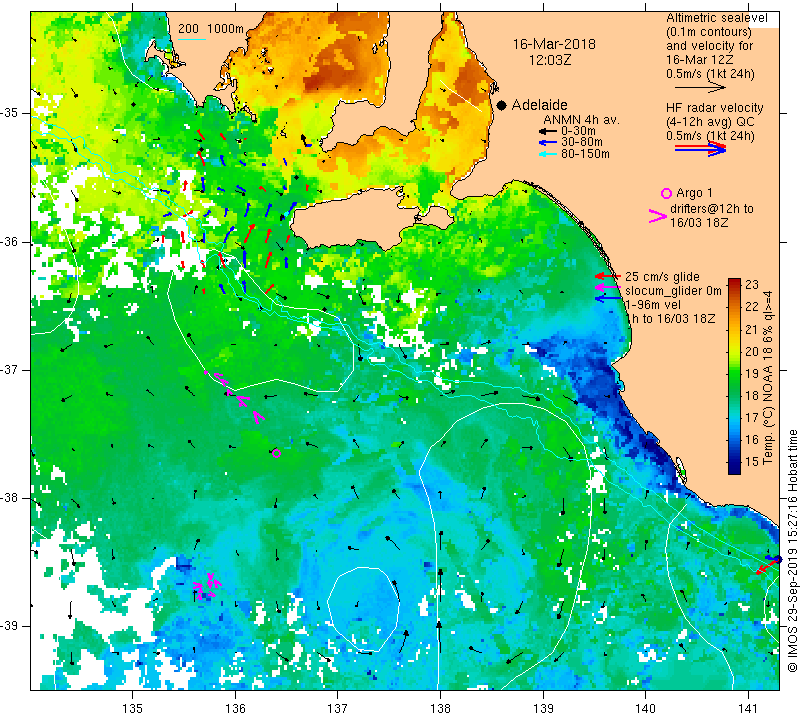Click Kangaroo Island on the map
The height and width of the screenshot is (720, 800).
click(357, 219)
